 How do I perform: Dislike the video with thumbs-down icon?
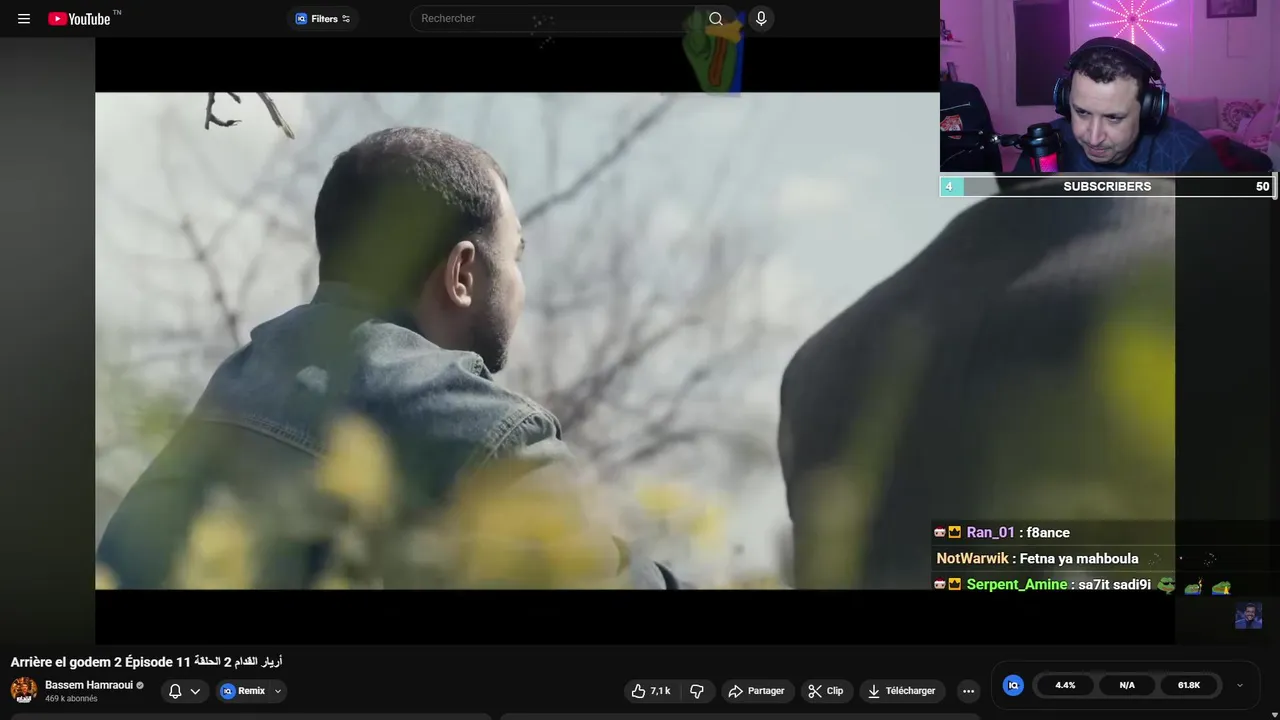click(697, 691)
